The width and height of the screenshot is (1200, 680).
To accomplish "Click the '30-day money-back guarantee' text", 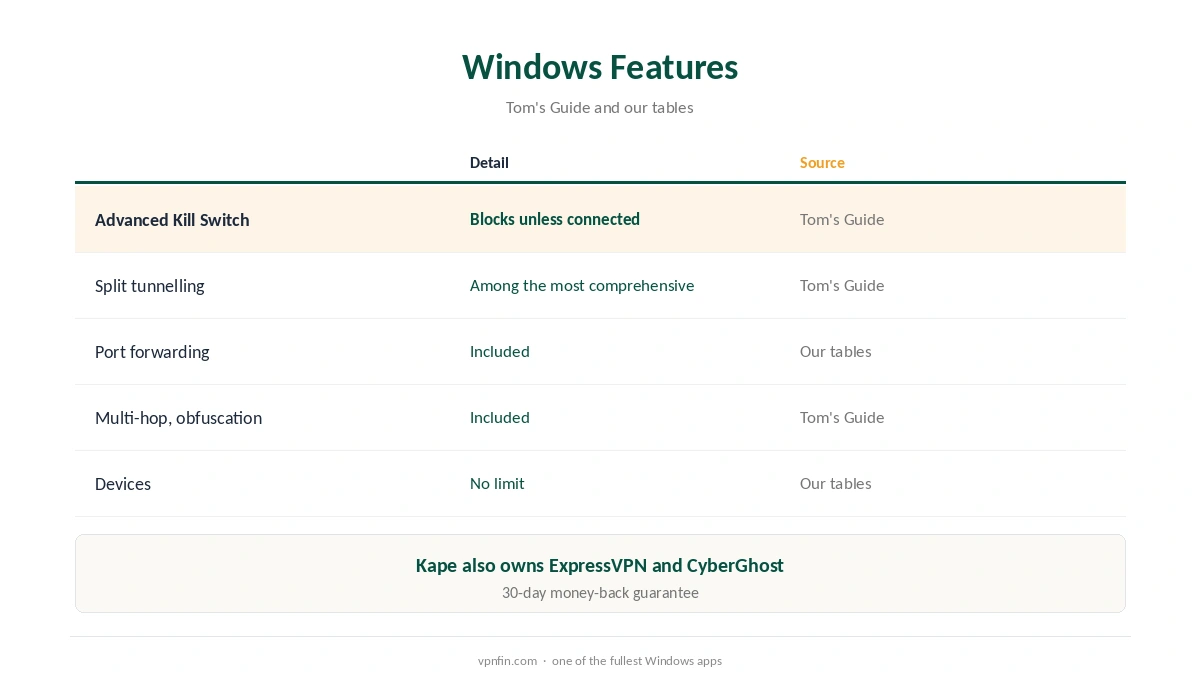I will click(600, 593).
